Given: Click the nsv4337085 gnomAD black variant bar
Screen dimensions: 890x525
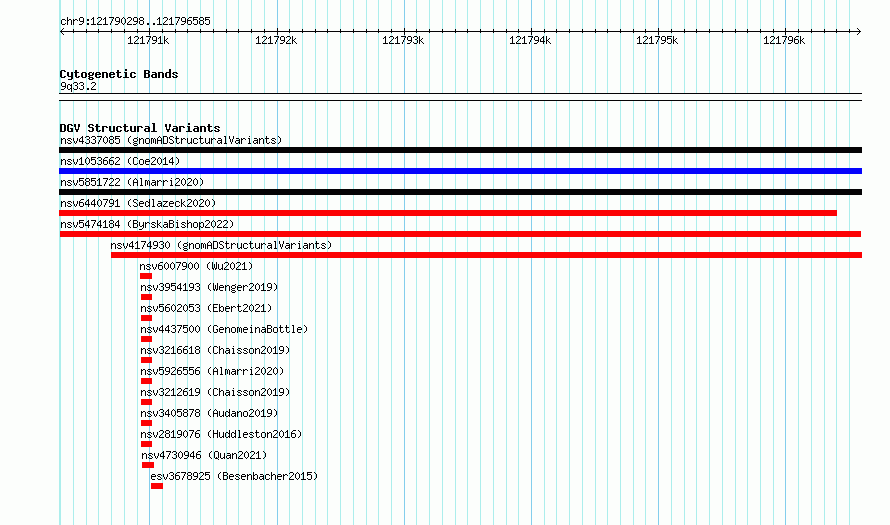Looking at the screenshot, I should (x=460, y=150).
